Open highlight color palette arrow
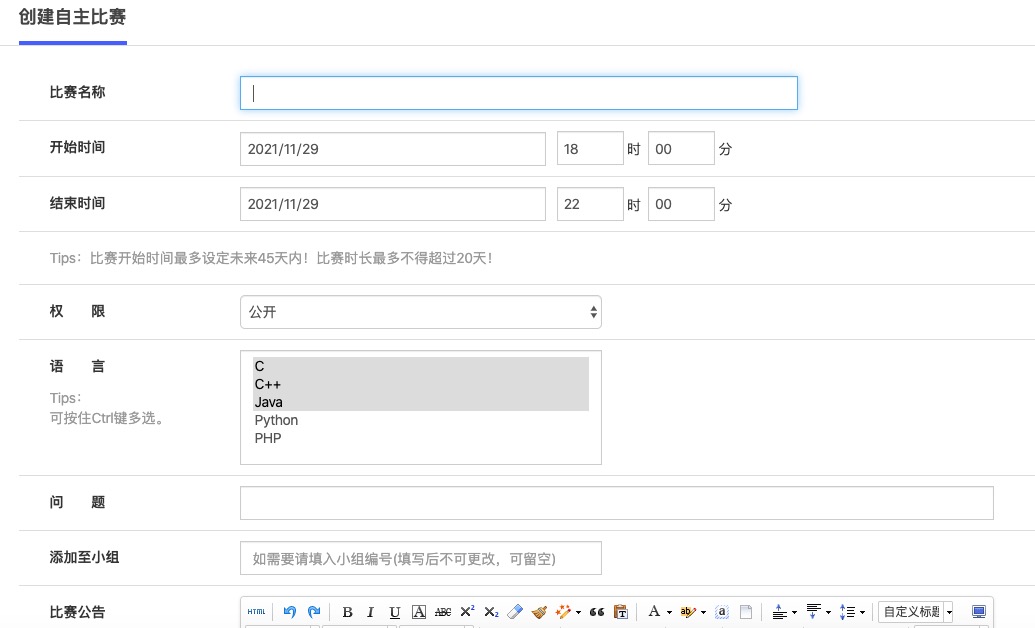The width and height of the screenshot is (1035, 628). pyautogui.click(x=703, y=612)
